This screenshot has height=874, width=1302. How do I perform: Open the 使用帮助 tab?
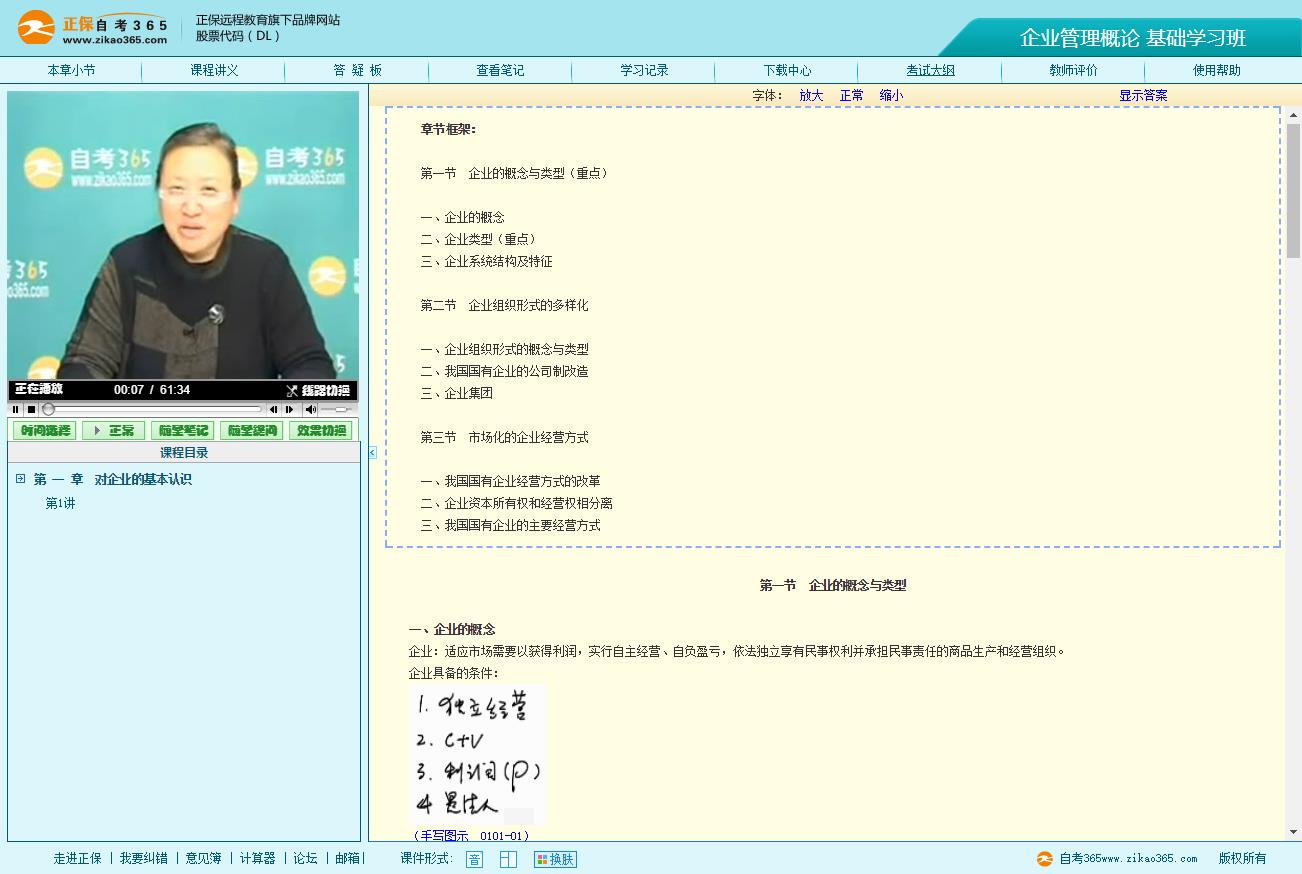[x=1216, y=70]
